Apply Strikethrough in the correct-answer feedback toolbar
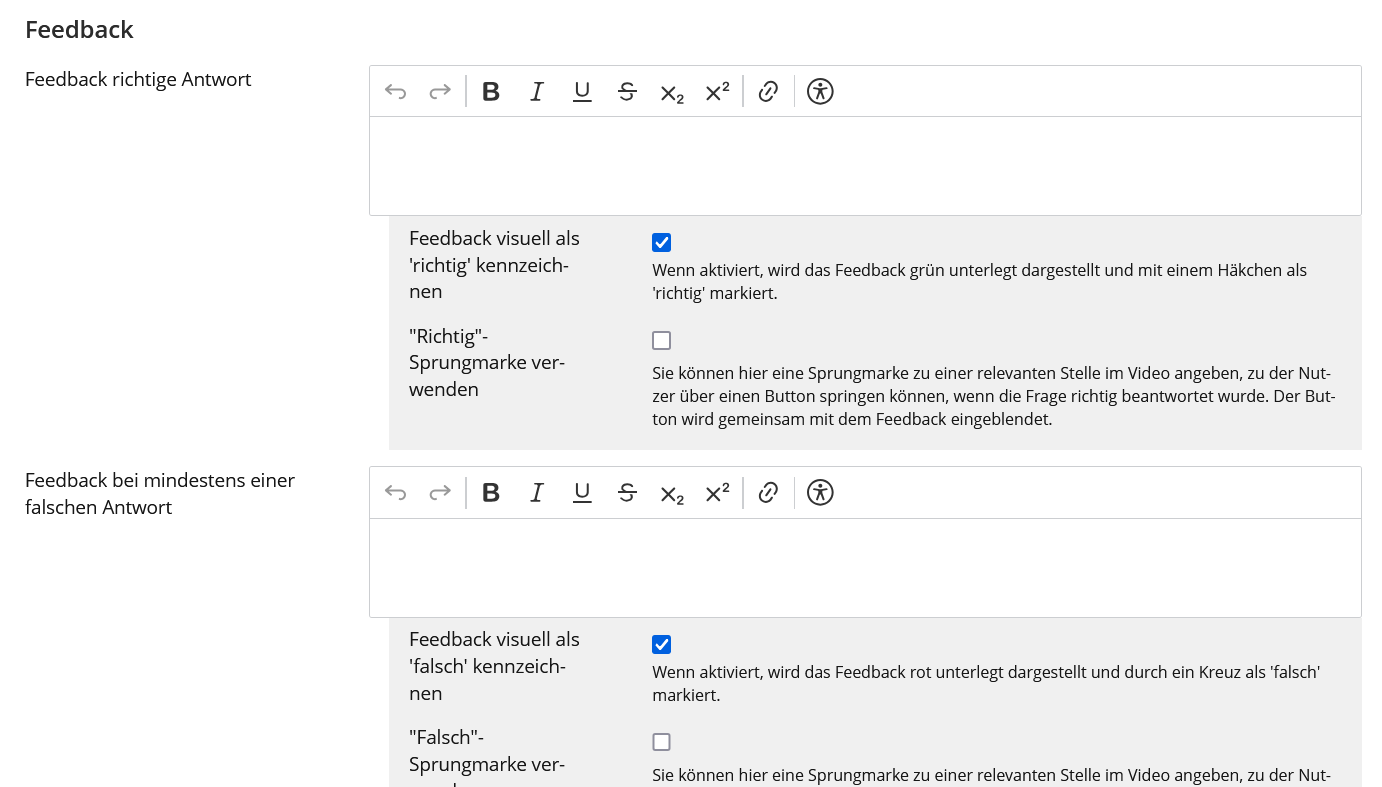Screen dimensions: 1382x787 pyautogui.click(x=627, y=92)
